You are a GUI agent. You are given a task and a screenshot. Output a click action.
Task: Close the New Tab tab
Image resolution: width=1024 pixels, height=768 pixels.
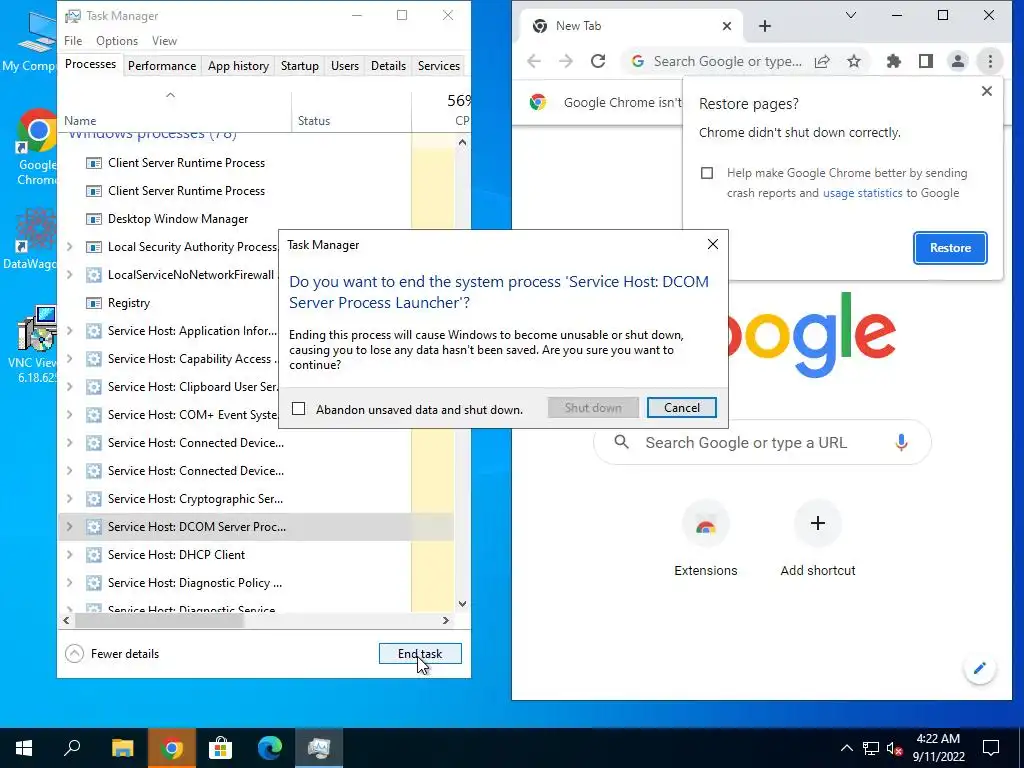(x=727, y=26)
